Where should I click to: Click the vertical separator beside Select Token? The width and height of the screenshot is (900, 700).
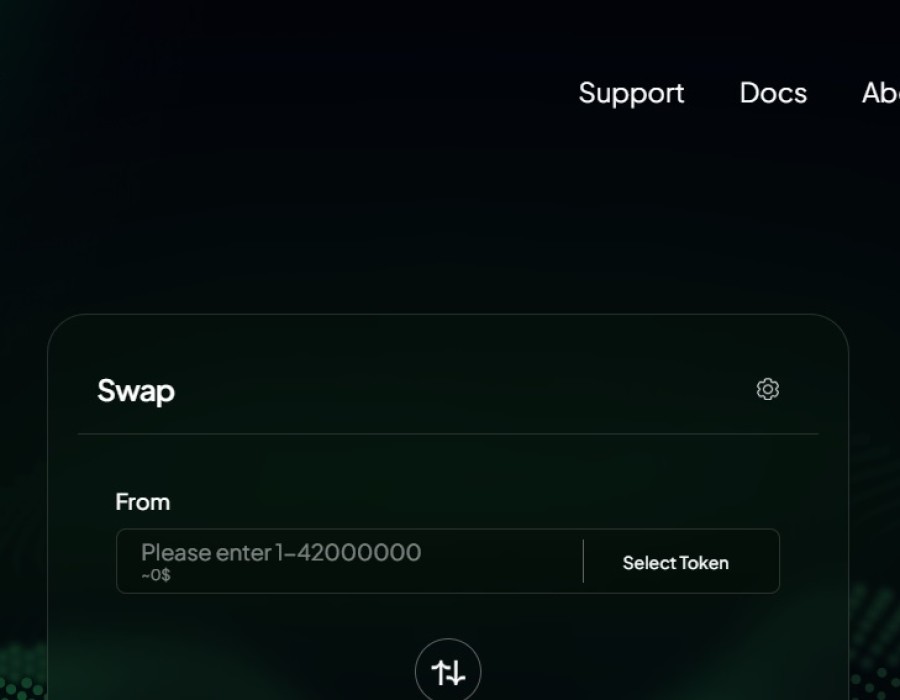pyautogui.click(x=583, y=561)
